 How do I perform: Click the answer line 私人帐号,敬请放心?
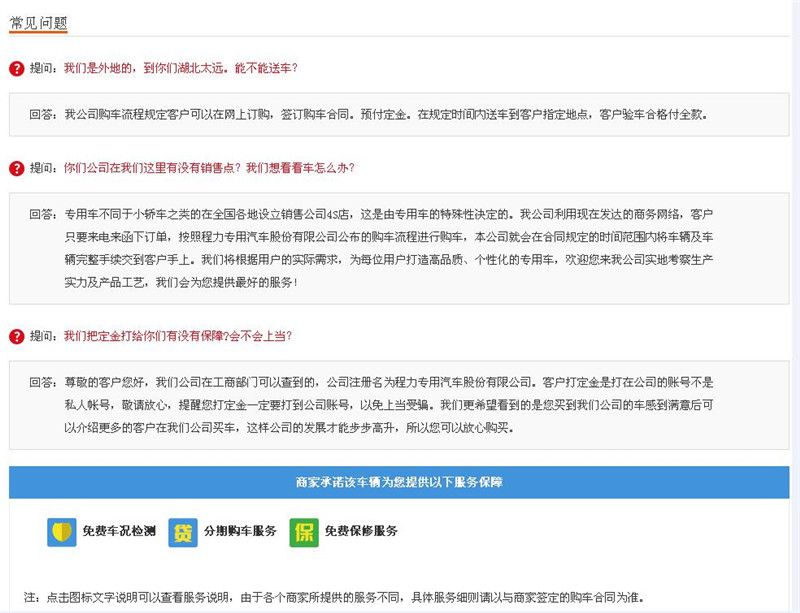tap(388, 405)
